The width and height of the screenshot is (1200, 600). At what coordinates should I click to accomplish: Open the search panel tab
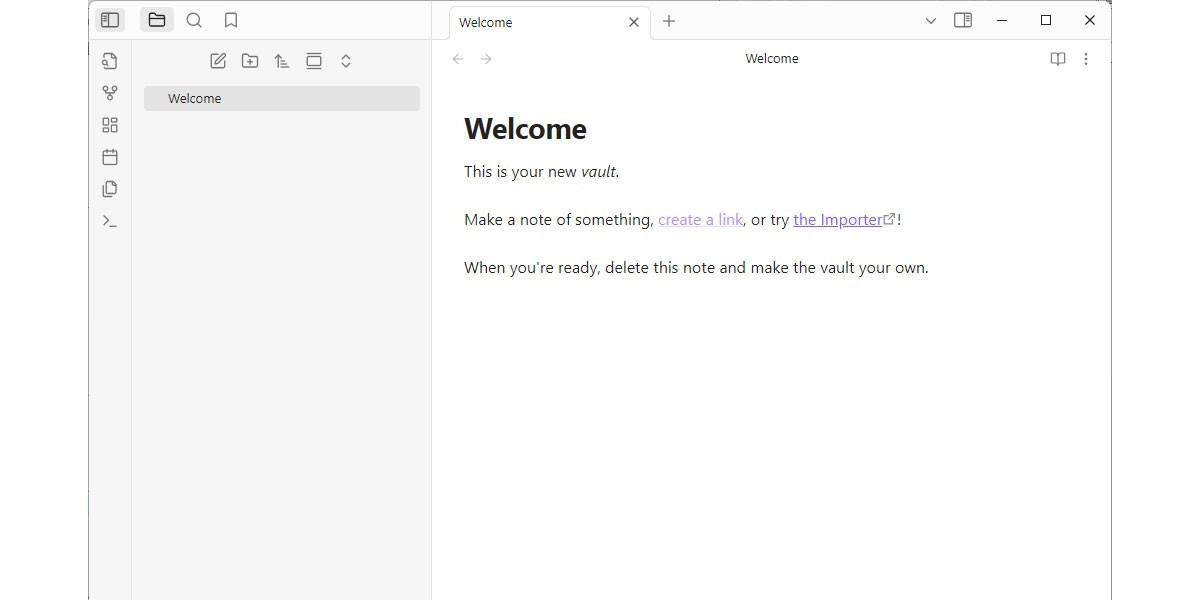point(194,20)
